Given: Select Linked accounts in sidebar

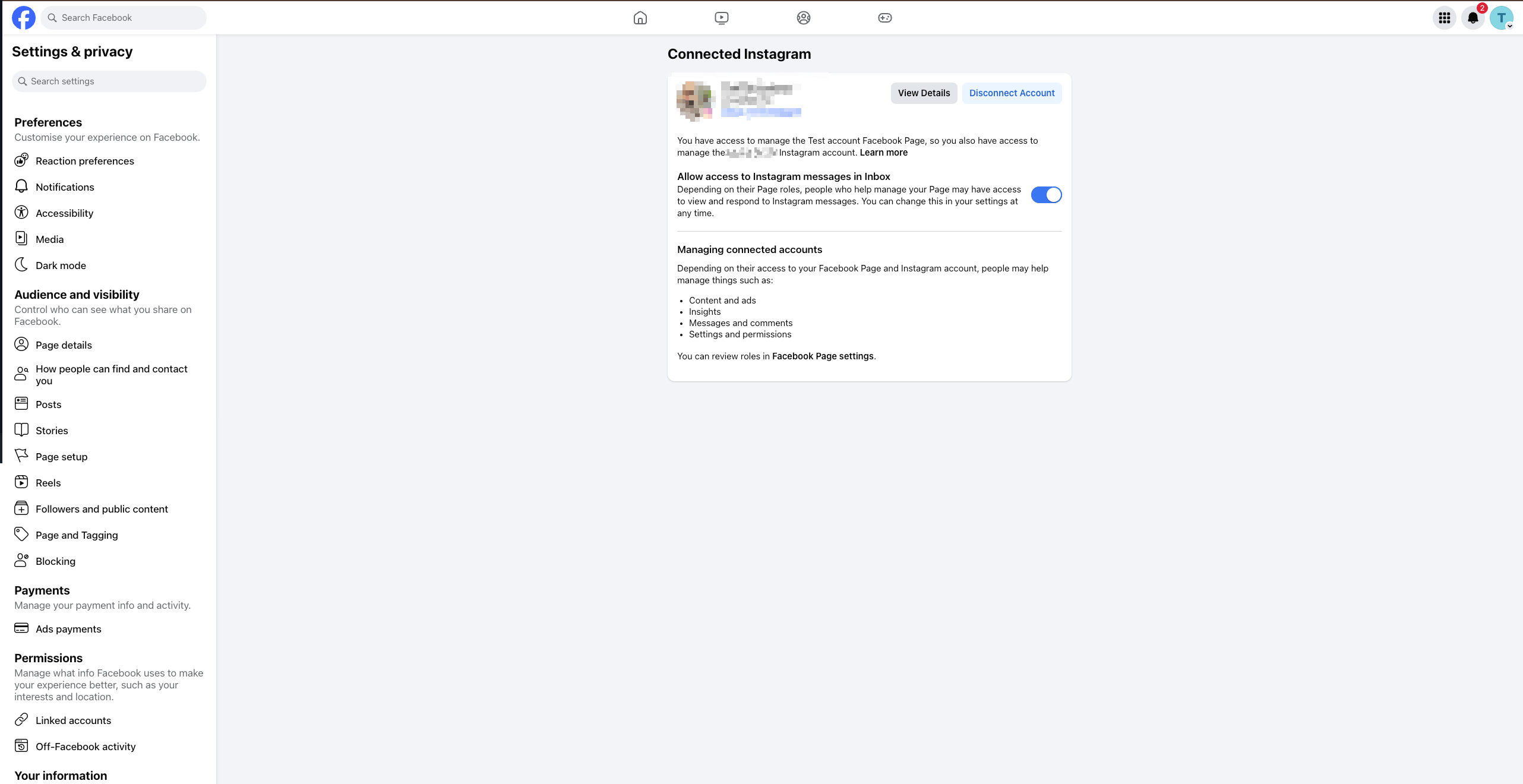Looking at the screenshot, I should tap(109, 720).
